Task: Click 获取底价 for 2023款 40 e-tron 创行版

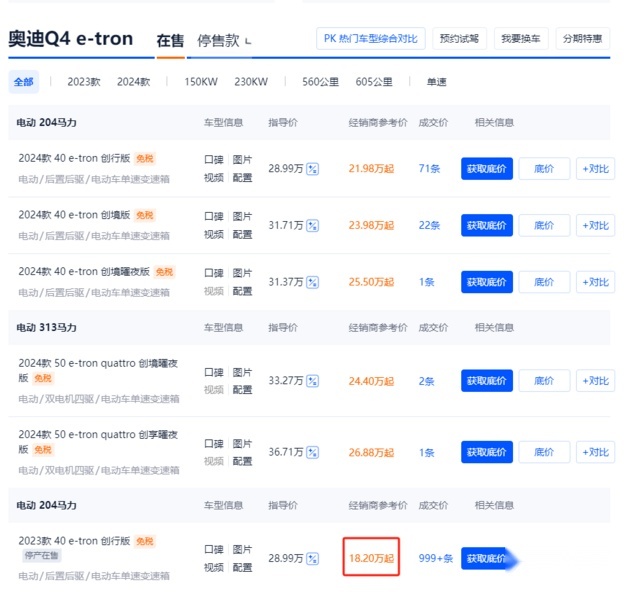Action: 487,559
